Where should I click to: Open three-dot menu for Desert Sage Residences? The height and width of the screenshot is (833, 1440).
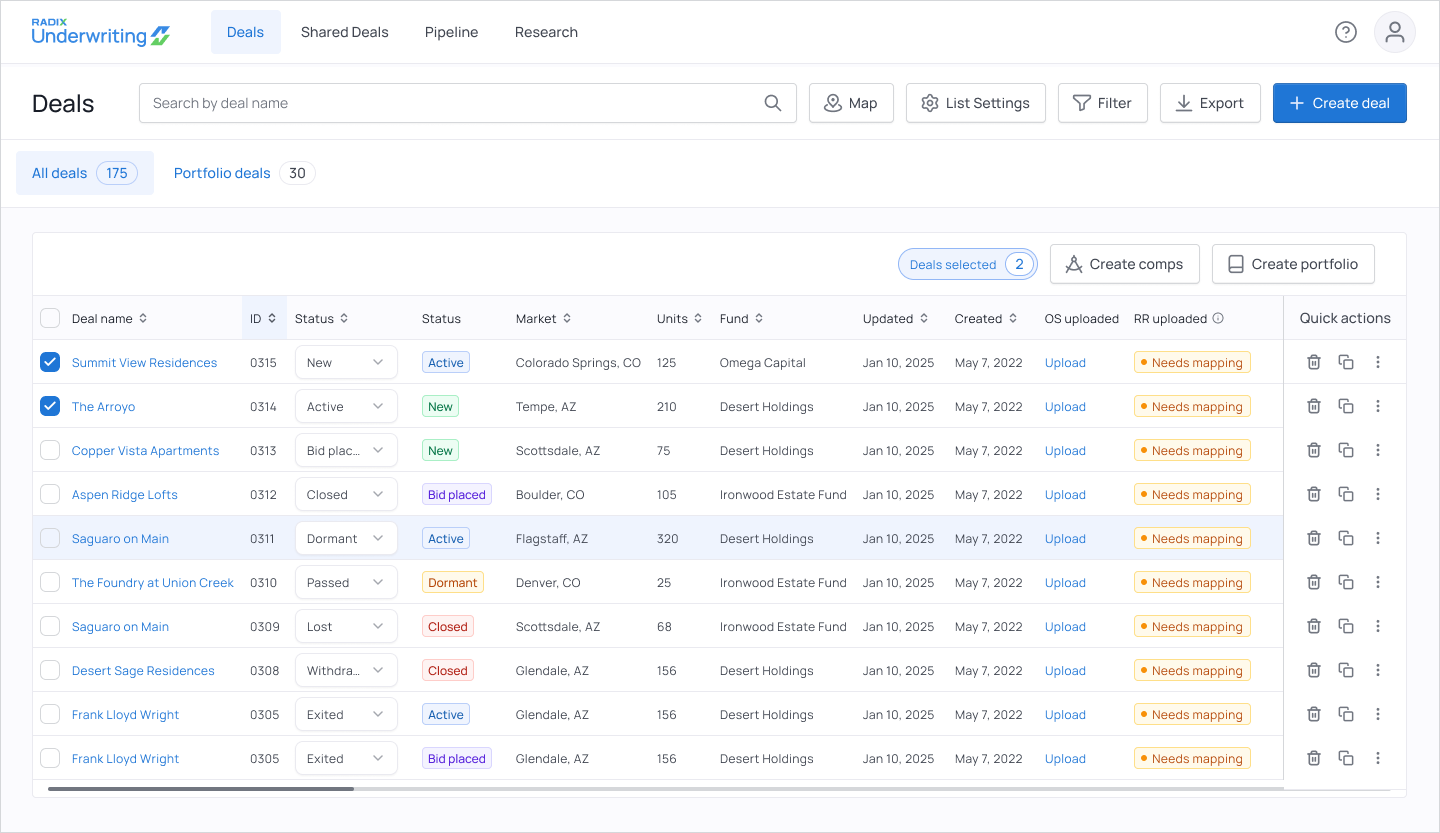pyautogui.click(x=1378, y=670)
